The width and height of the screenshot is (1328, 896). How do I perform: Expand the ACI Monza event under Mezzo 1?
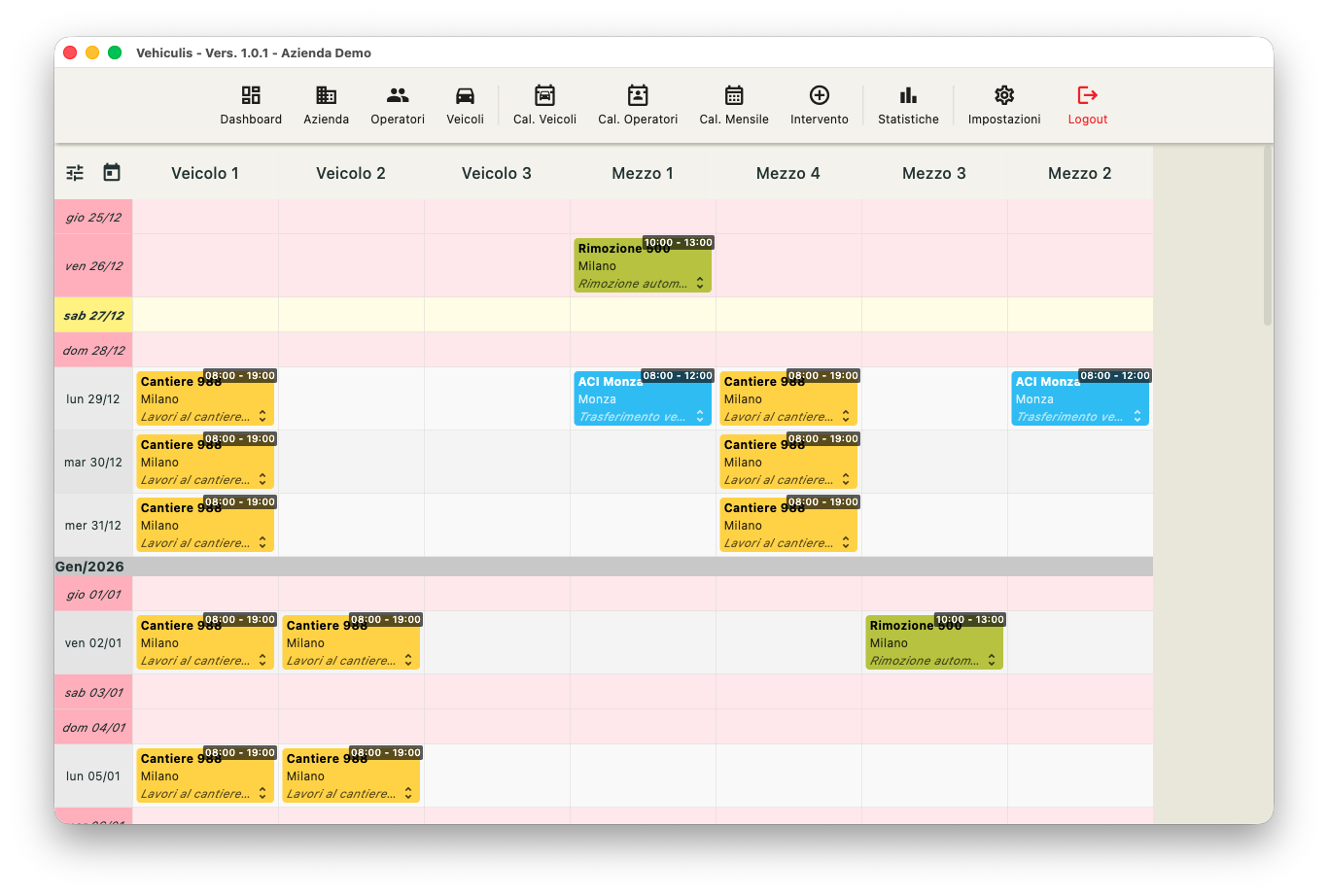click(699, 415)
